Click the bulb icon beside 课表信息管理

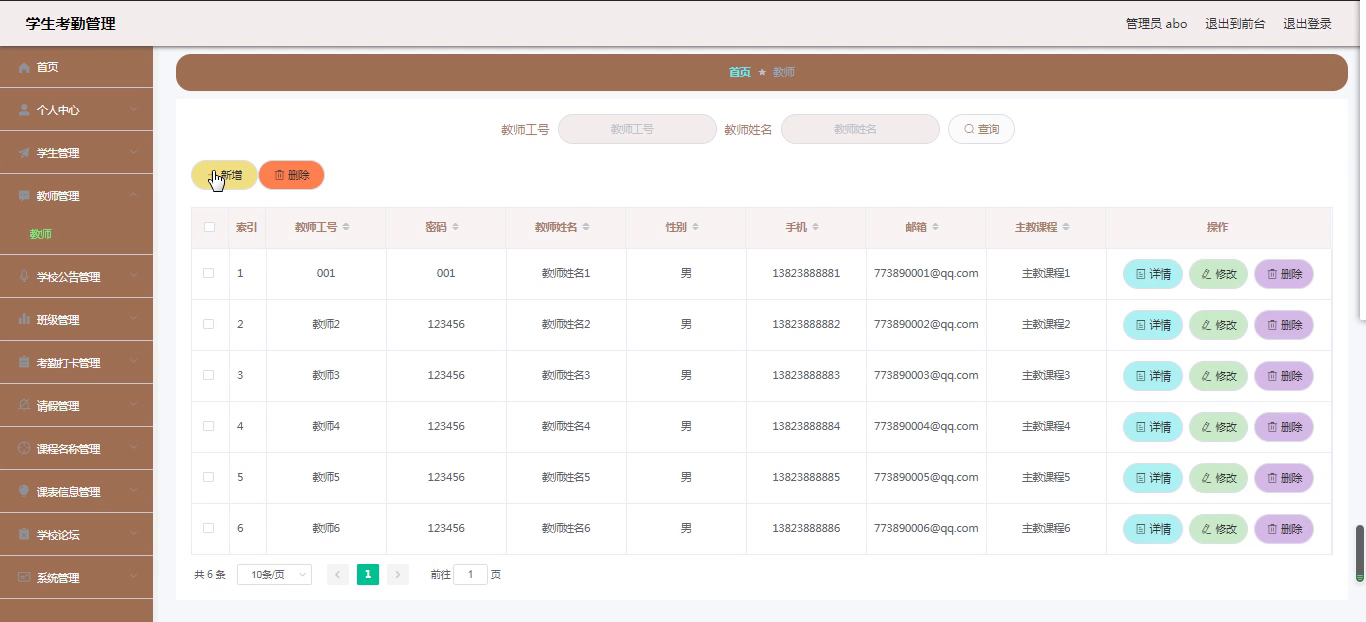tap(24, 492)
